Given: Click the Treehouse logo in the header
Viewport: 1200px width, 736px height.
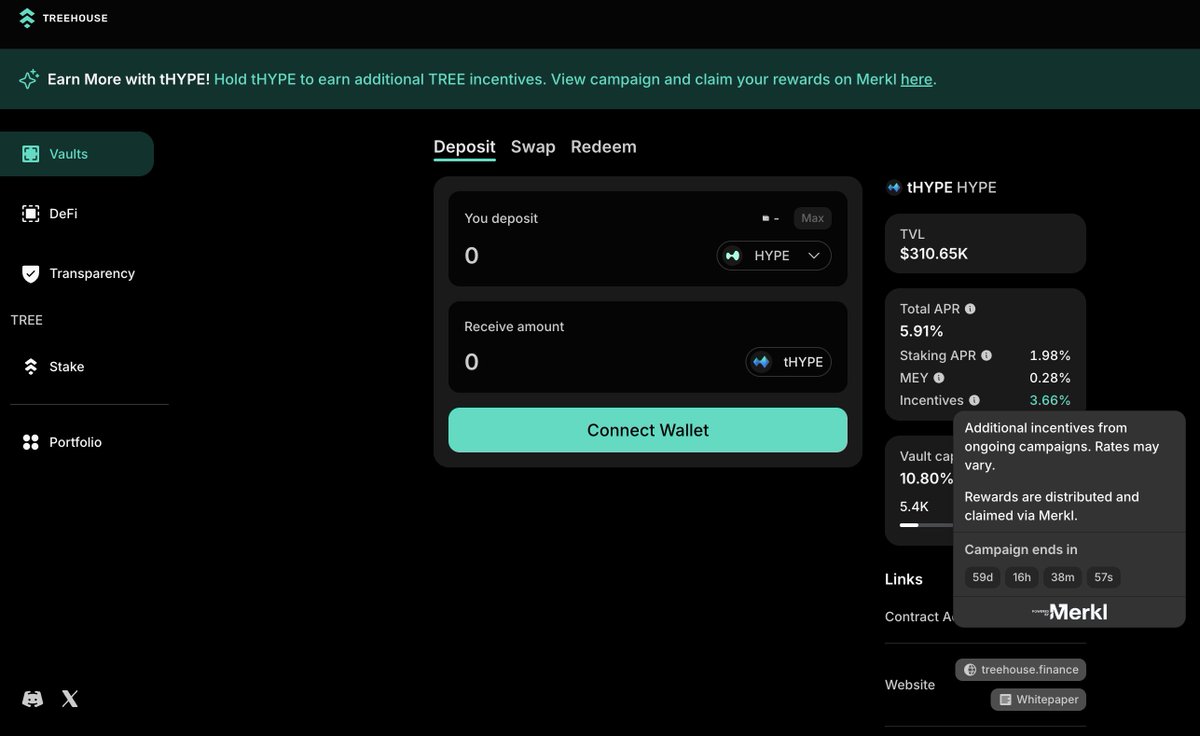Looking at the screenshot, I should coord(63,18).
